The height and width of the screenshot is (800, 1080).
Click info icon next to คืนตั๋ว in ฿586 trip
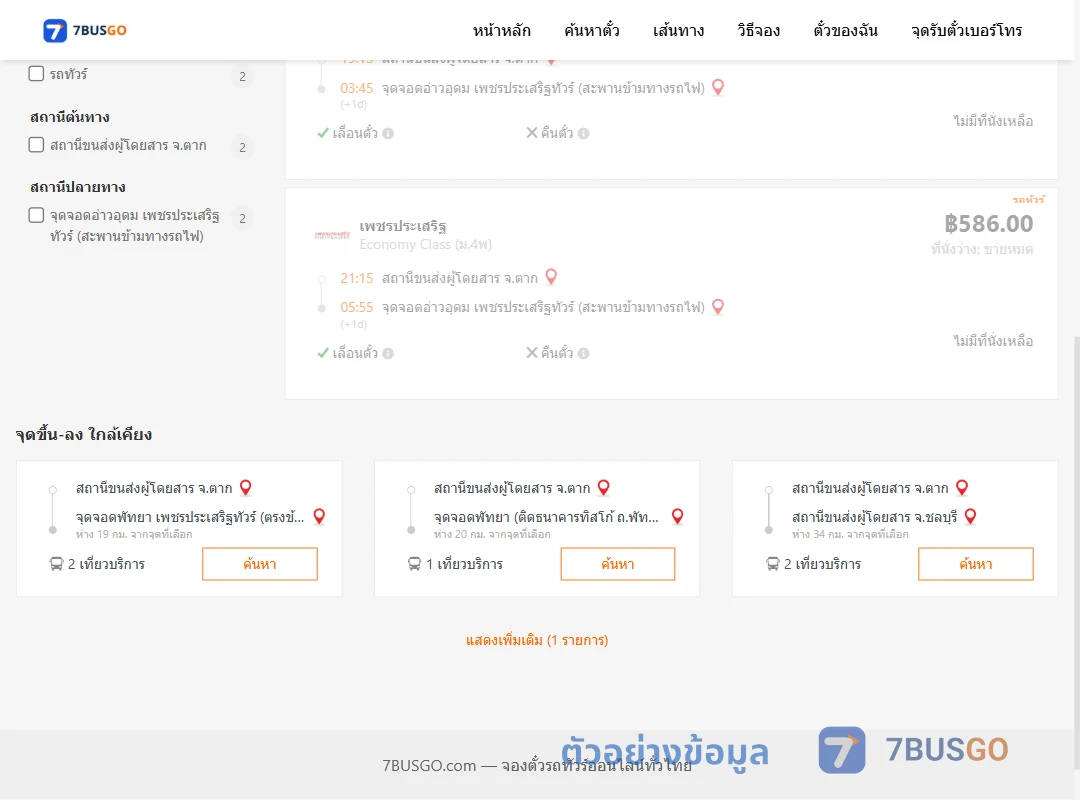[583, 353]
